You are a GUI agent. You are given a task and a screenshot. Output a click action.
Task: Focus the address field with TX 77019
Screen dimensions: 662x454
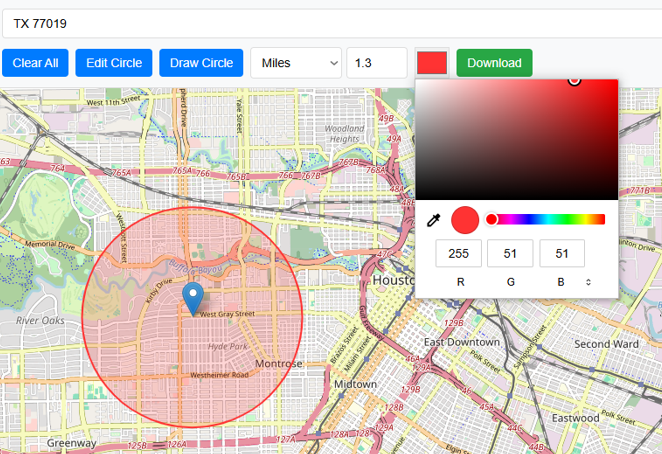[334, 23]
